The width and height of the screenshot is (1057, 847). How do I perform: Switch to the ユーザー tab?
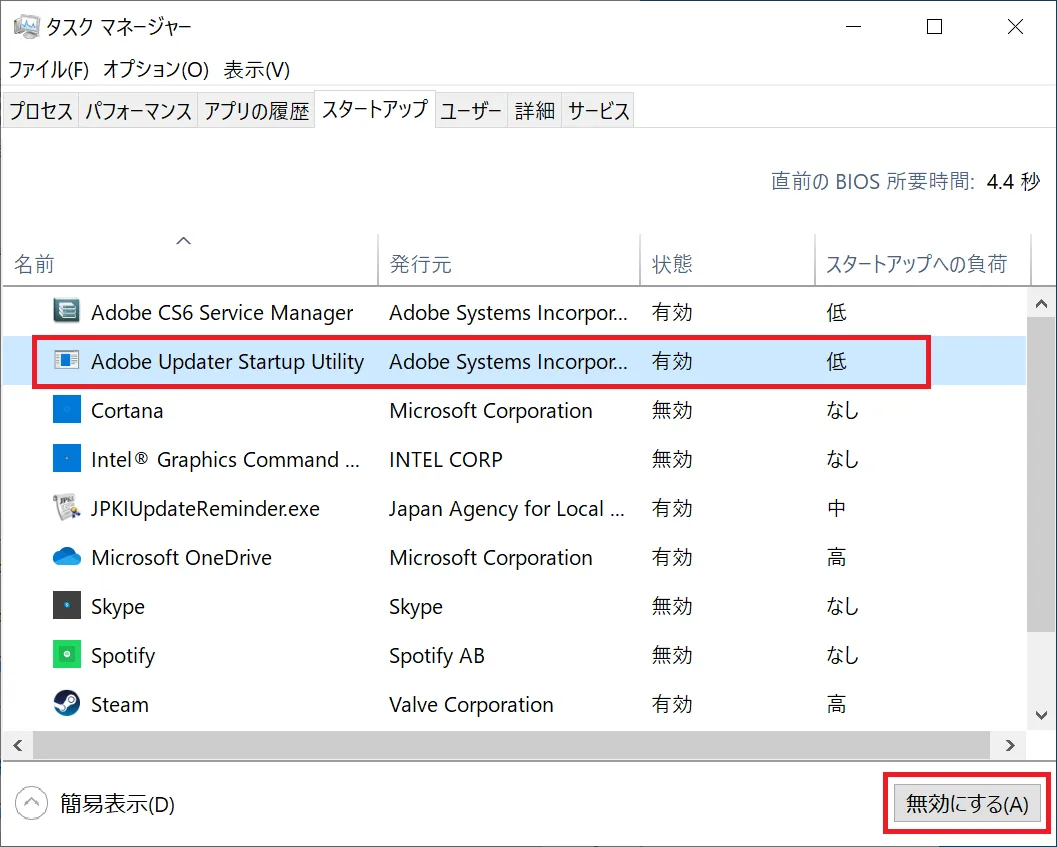tap(471, 111)
